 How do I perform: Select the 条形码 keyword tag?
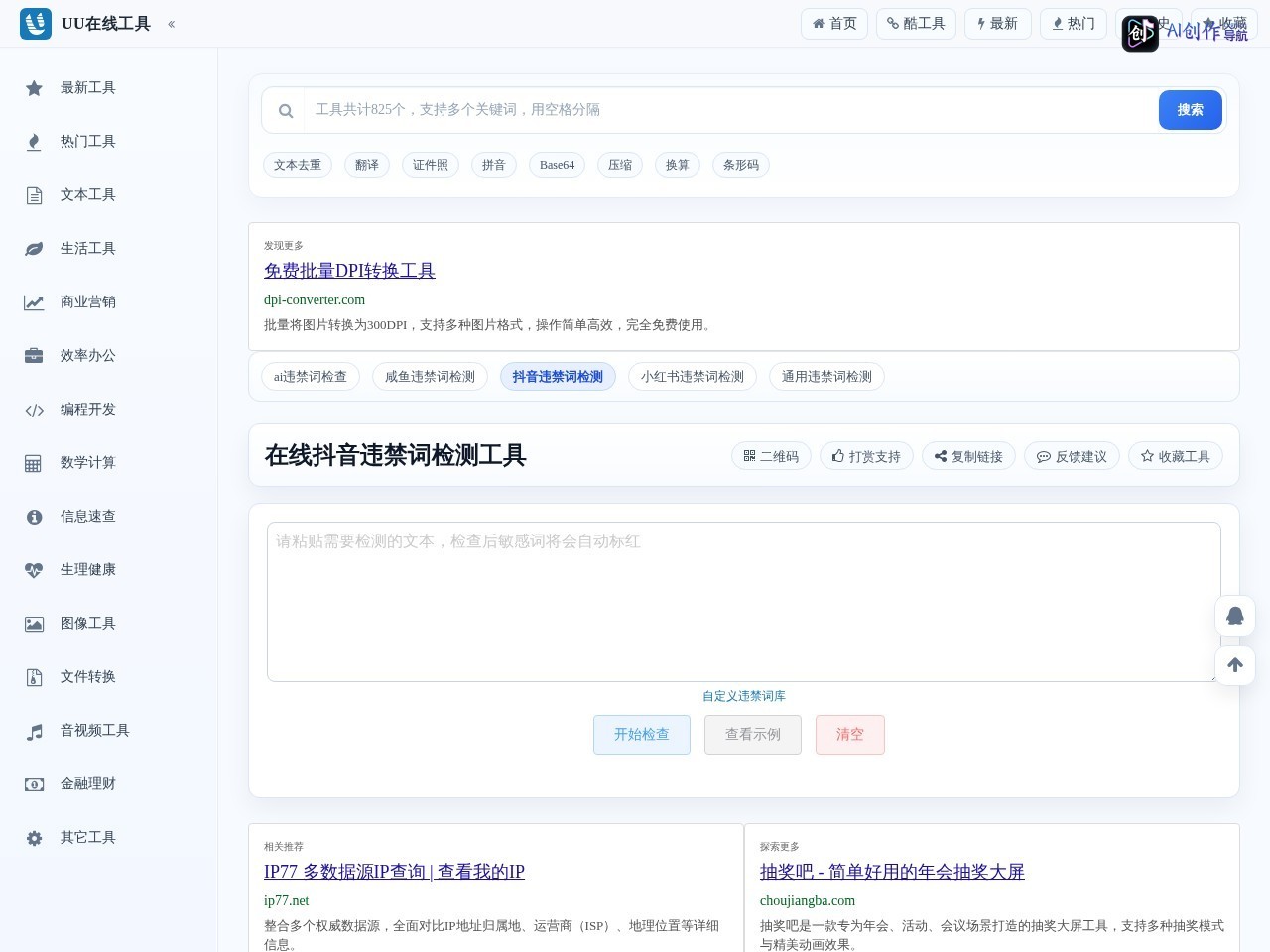pyautogui.click(x=741, y=165)
